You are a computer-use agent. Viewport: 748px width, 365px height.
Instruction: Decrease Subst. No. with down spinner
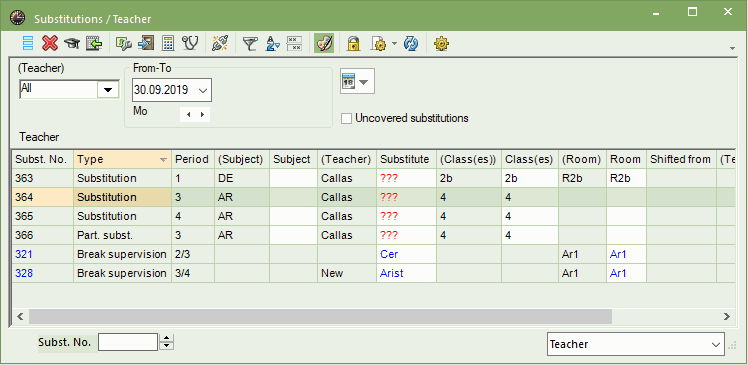tap(166, 346)
